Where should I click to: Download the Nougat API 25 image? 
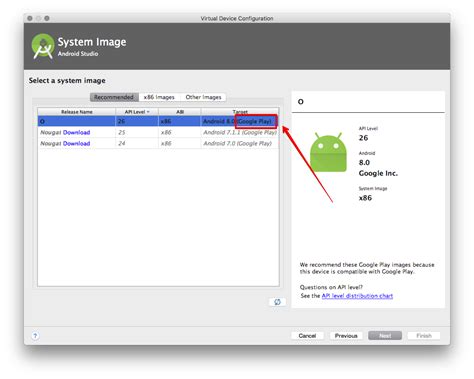tap(77, 132)
